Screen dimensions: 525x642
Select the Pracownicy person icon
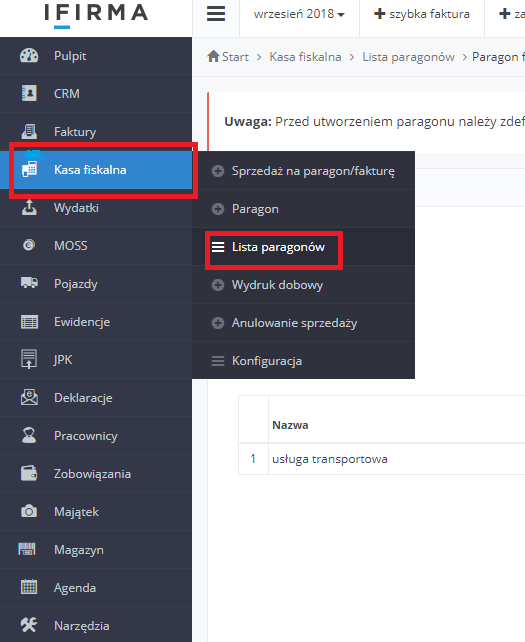tap(29, 435)
